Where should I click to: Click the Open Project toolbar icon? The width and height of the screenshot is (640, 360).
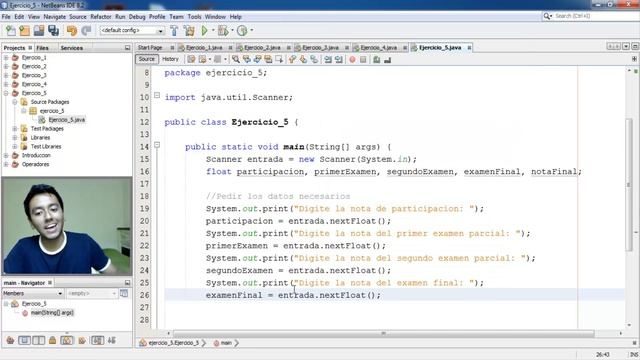point(39,31)
